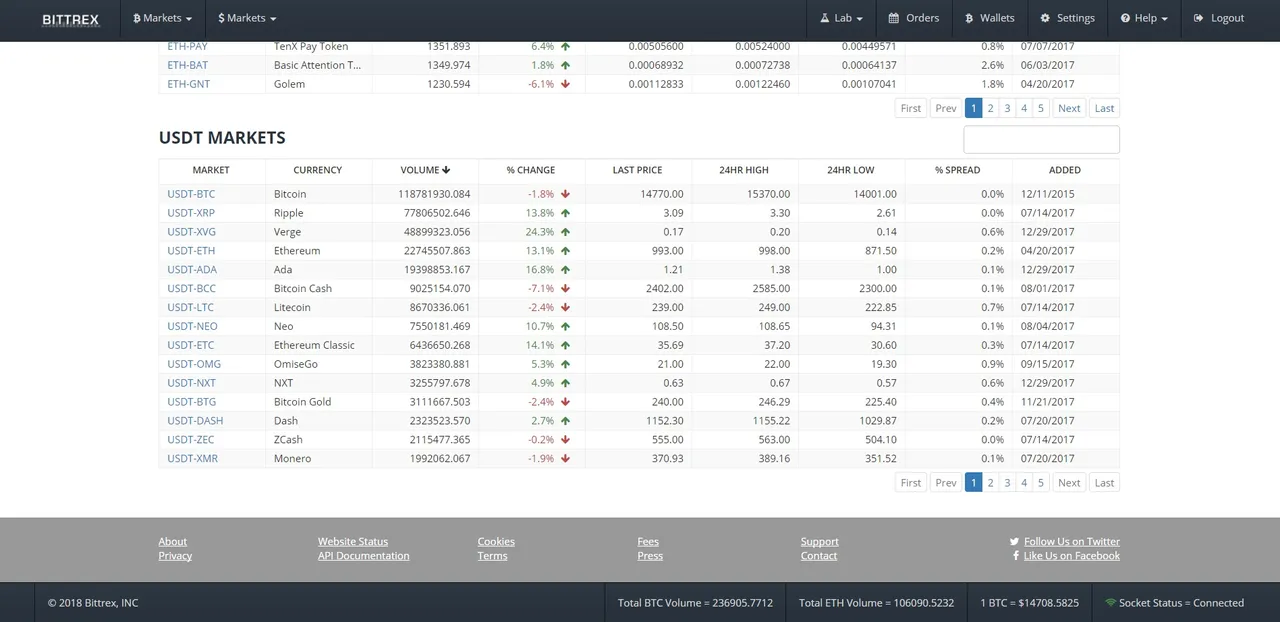The width and height of the screenshot is (1280, 622).
Task: Go to page 3 of ETH markets
Action: [1007, 108]
